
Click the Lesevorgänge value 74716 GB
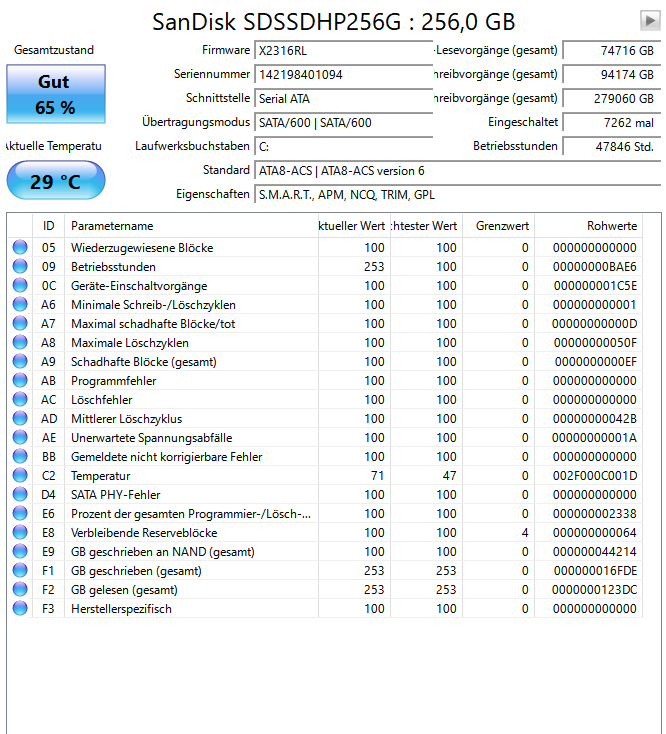pos(611,51)
